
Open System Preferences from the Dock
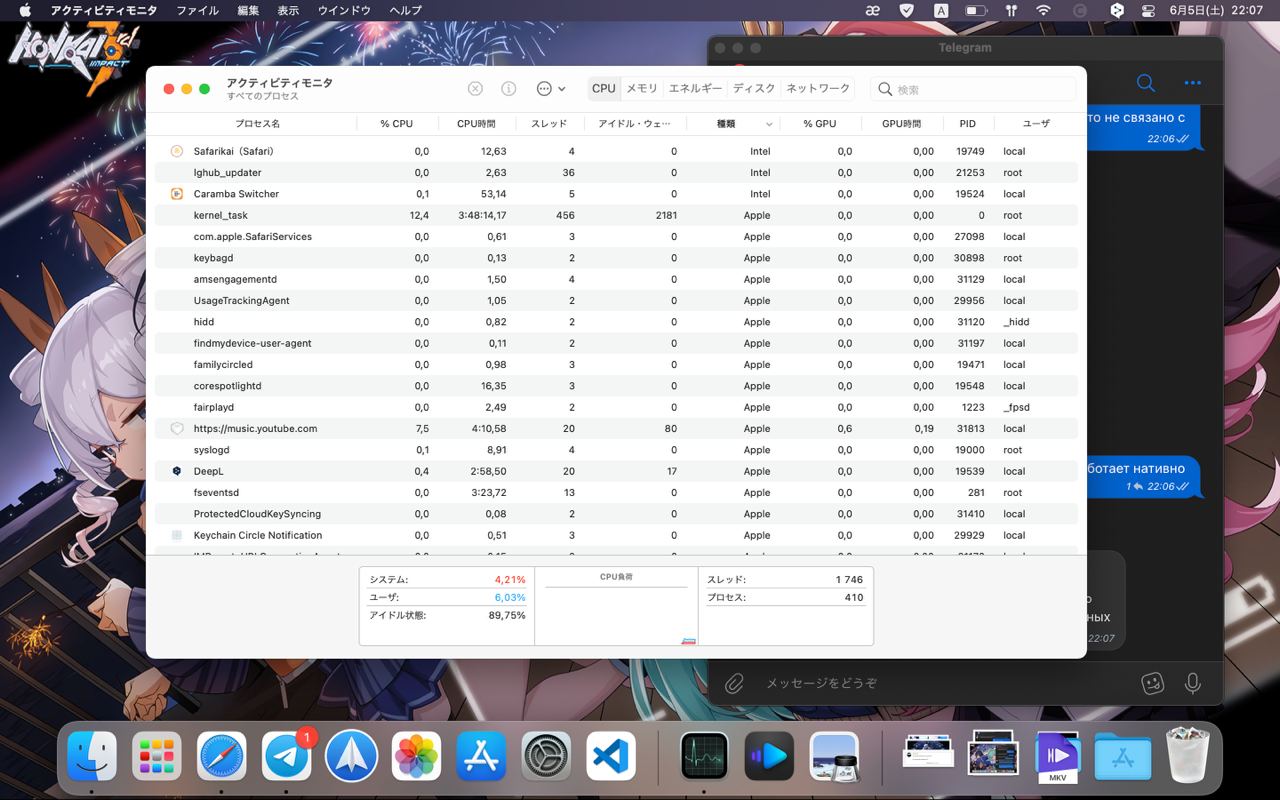point(546,756)
